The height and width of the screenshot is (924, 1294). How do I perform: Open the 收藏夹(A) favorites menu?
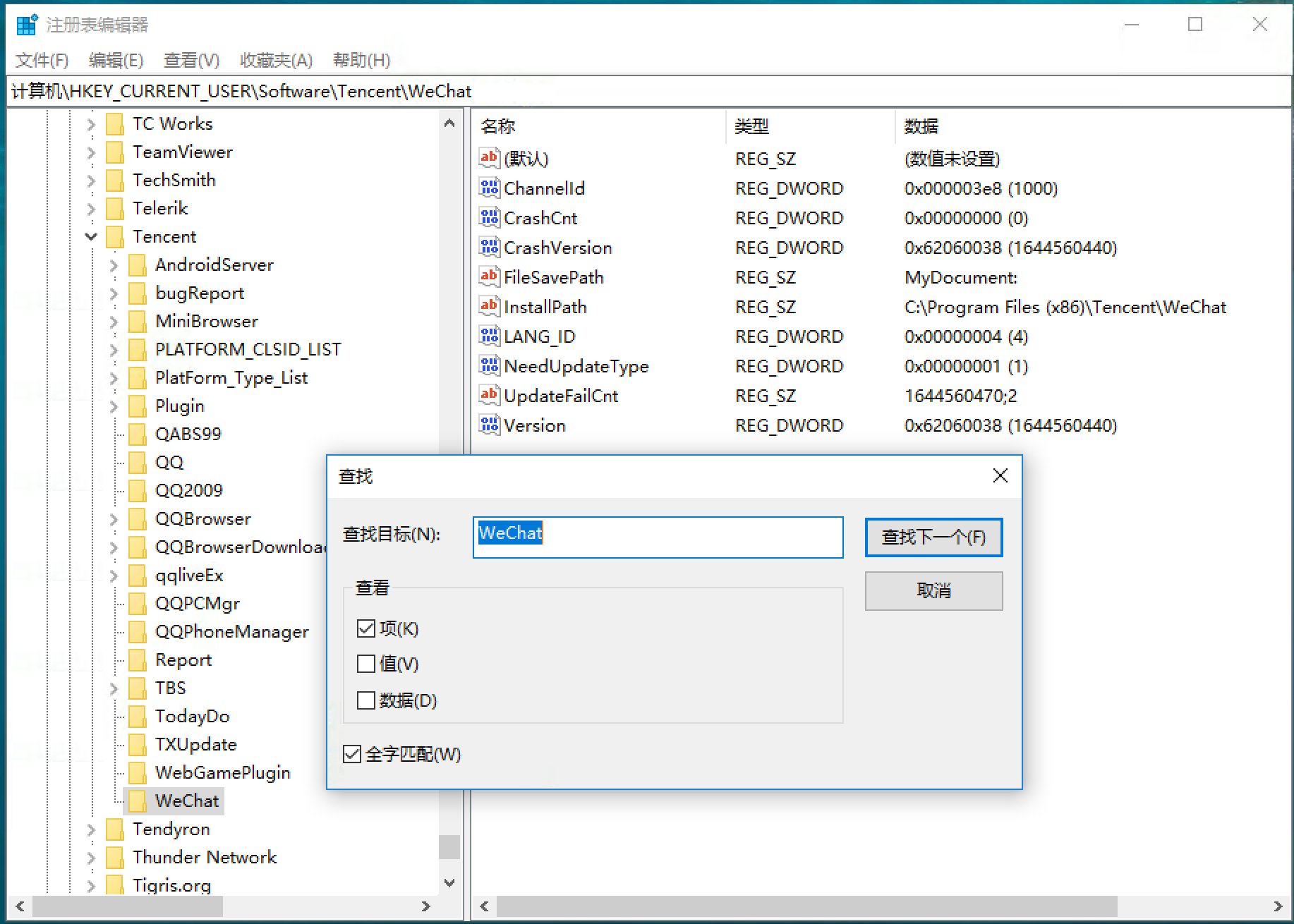tap(276, 61)
